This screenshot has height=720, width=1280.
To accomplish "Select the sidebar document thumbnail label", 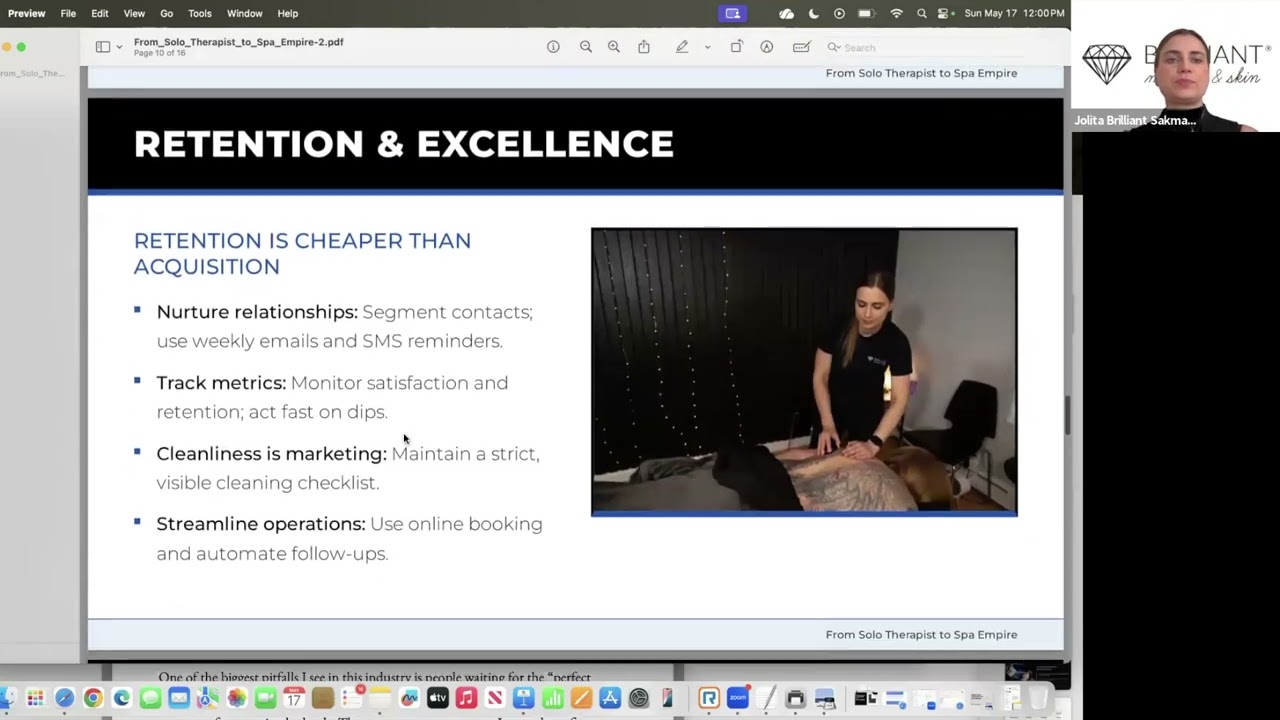I will click(32, 73).
